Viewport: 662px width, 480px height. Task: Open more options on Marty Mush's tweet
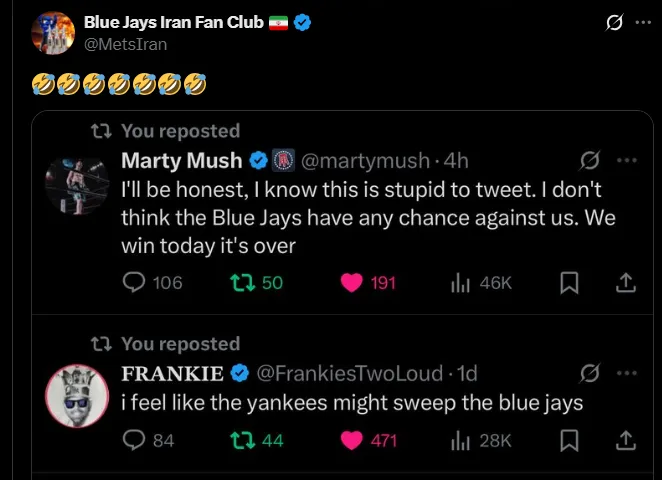click(627, 160)
